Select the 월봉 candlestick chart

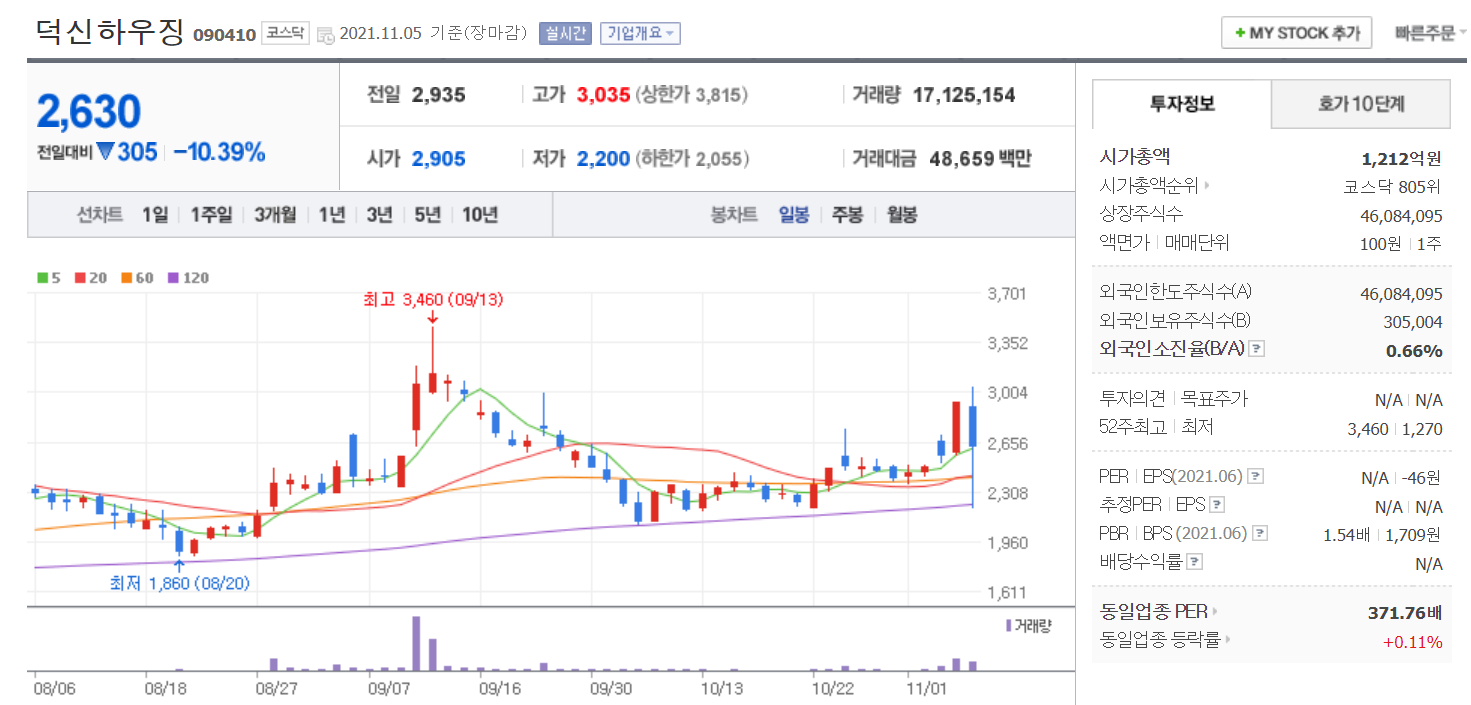point(902,214)
